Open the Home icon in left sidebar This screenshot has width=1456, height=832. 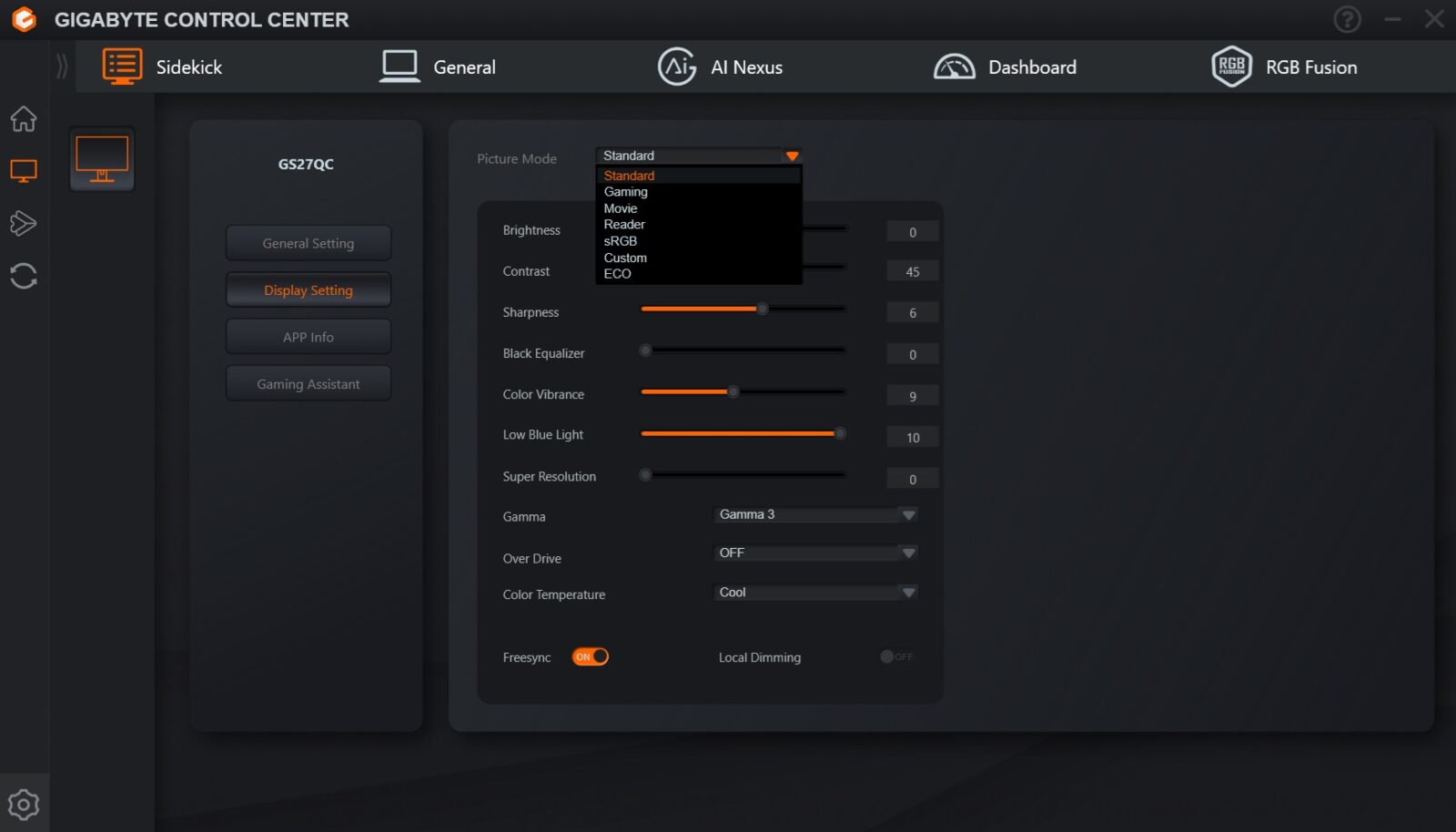(24, 118)
